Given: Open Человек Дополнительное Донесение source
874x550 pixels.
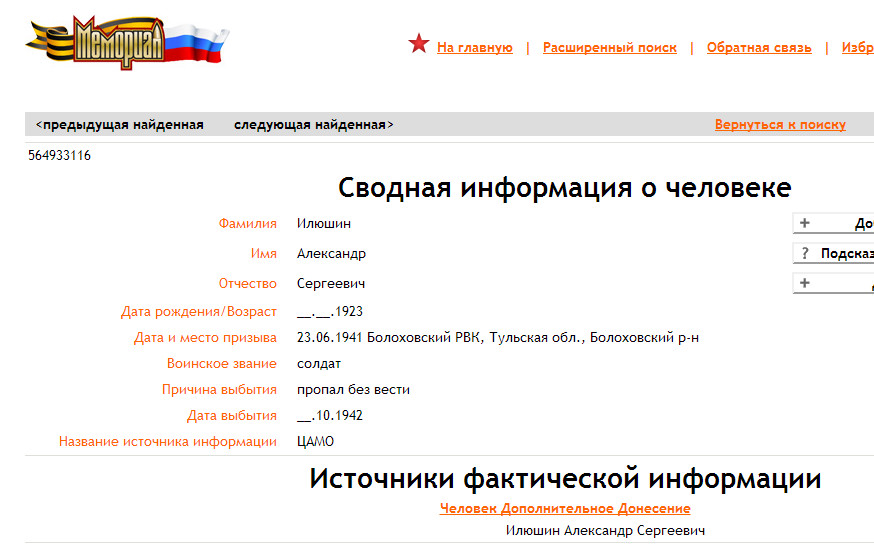Looking at the screenshot, I should (x=565, y=509).
